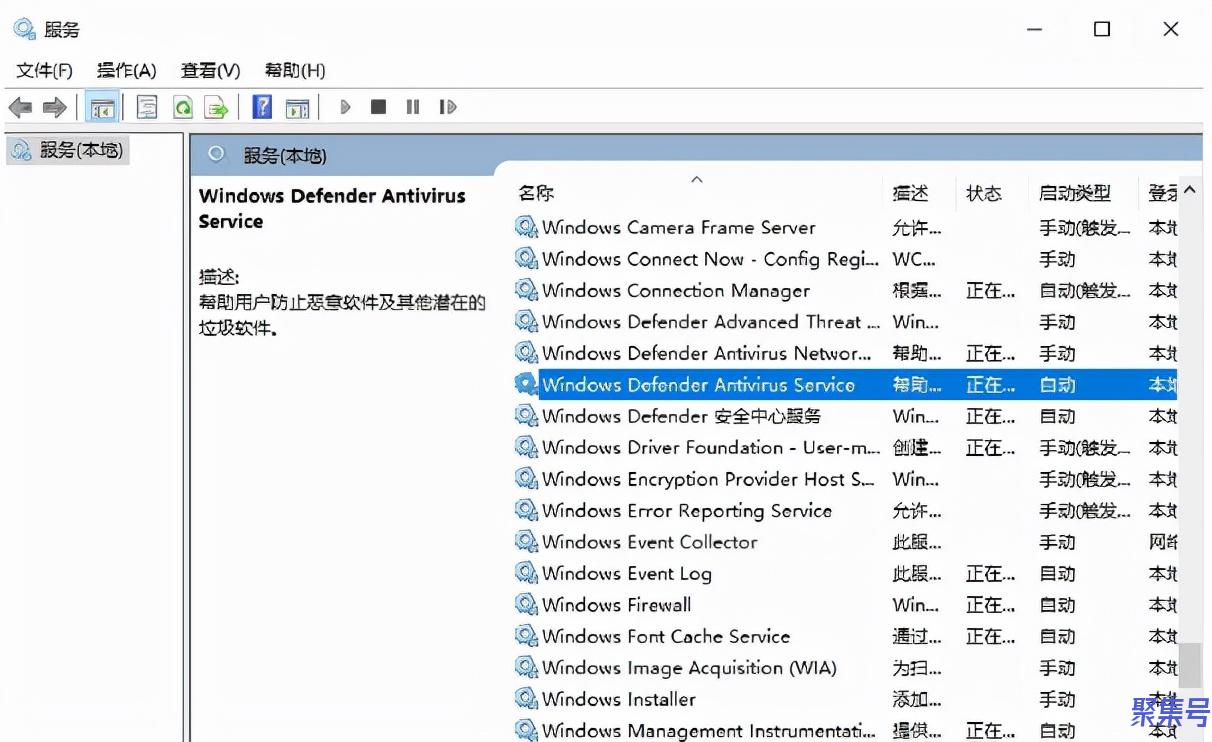This screenshot has height=742, width=1212.
Task: Select 服务(本地) in the left tree
Action: click(x=68, y=151)
